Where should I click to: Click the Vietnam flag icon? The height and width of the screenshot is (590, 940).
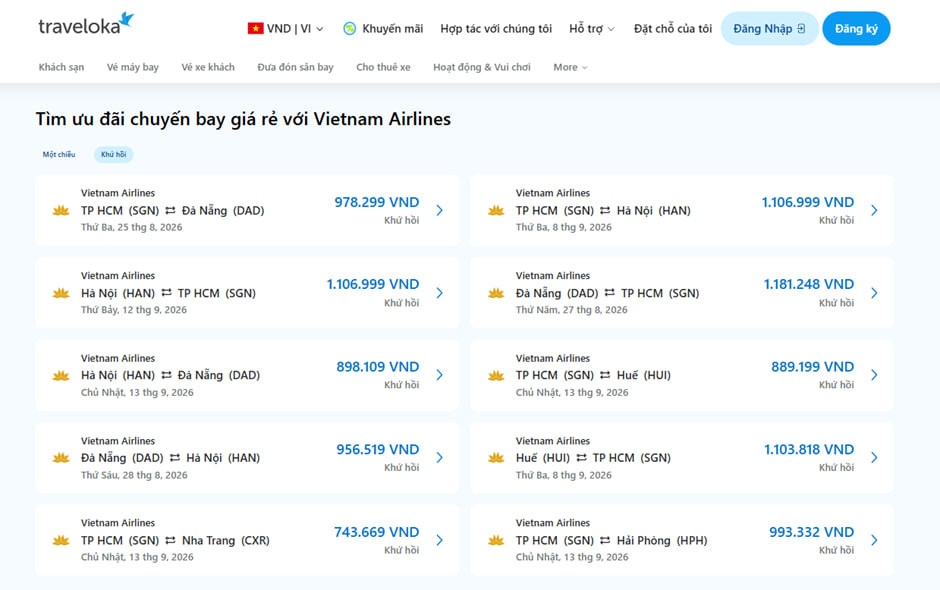tap(255, 28)
